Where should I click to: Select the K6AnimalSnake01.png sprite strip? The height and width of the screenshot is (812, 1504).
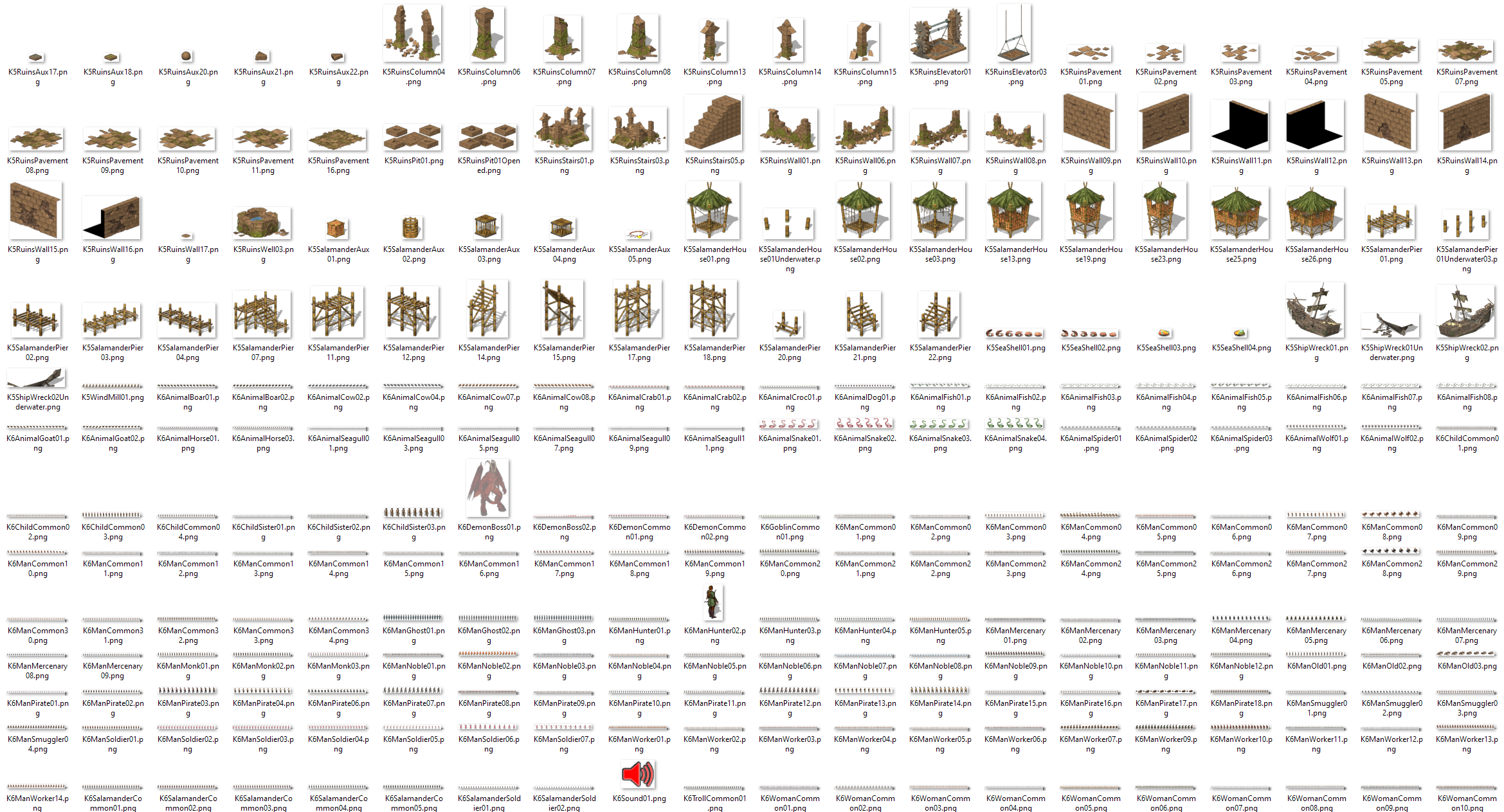(788, 424)
